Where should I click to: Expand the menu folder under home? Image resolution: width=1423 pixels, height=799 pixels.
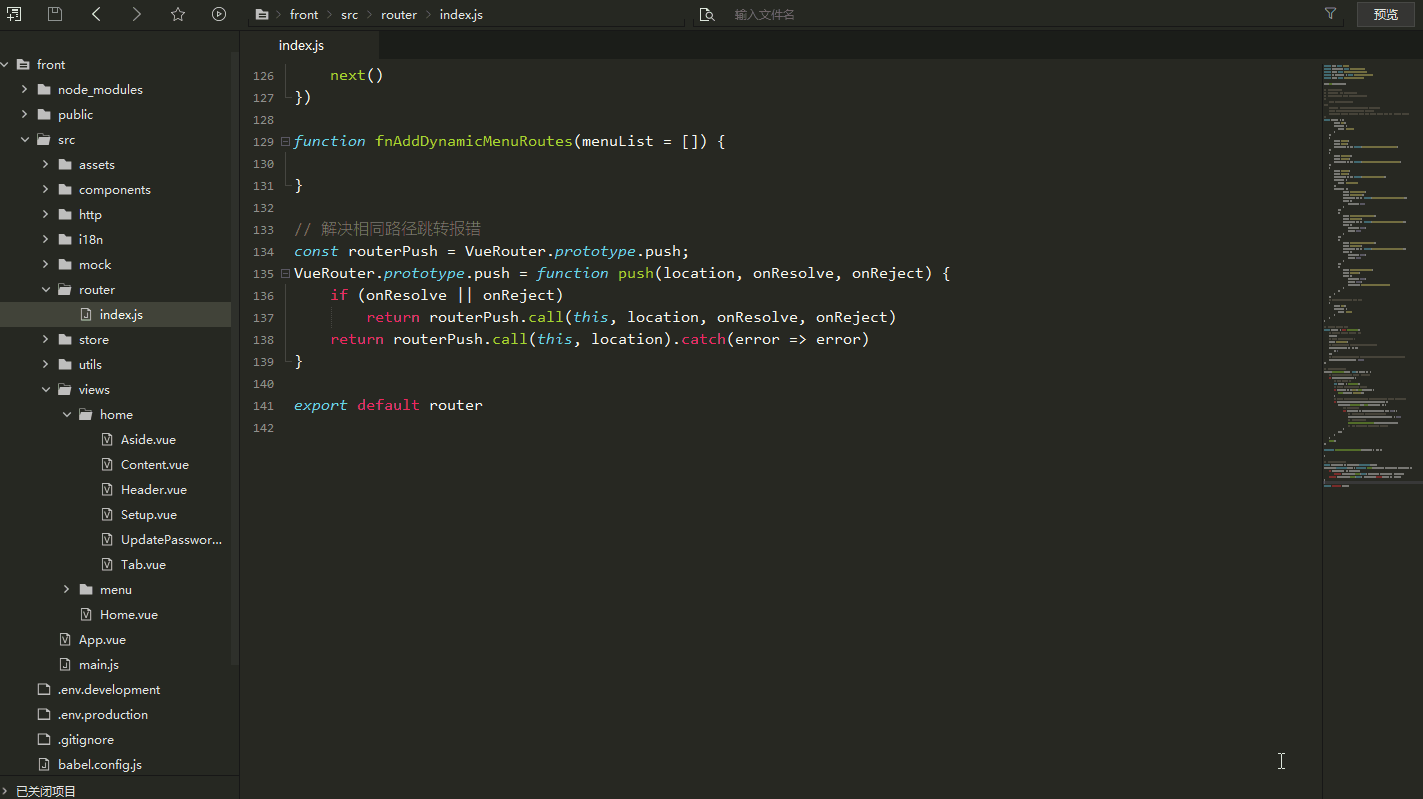(66, 589)
